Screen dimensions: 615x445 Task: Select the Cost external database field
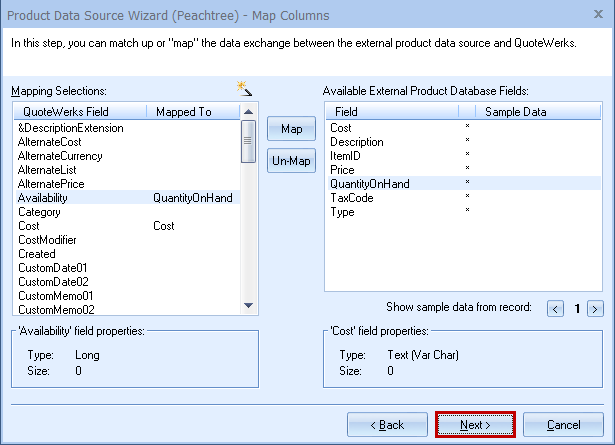point(464,128)
